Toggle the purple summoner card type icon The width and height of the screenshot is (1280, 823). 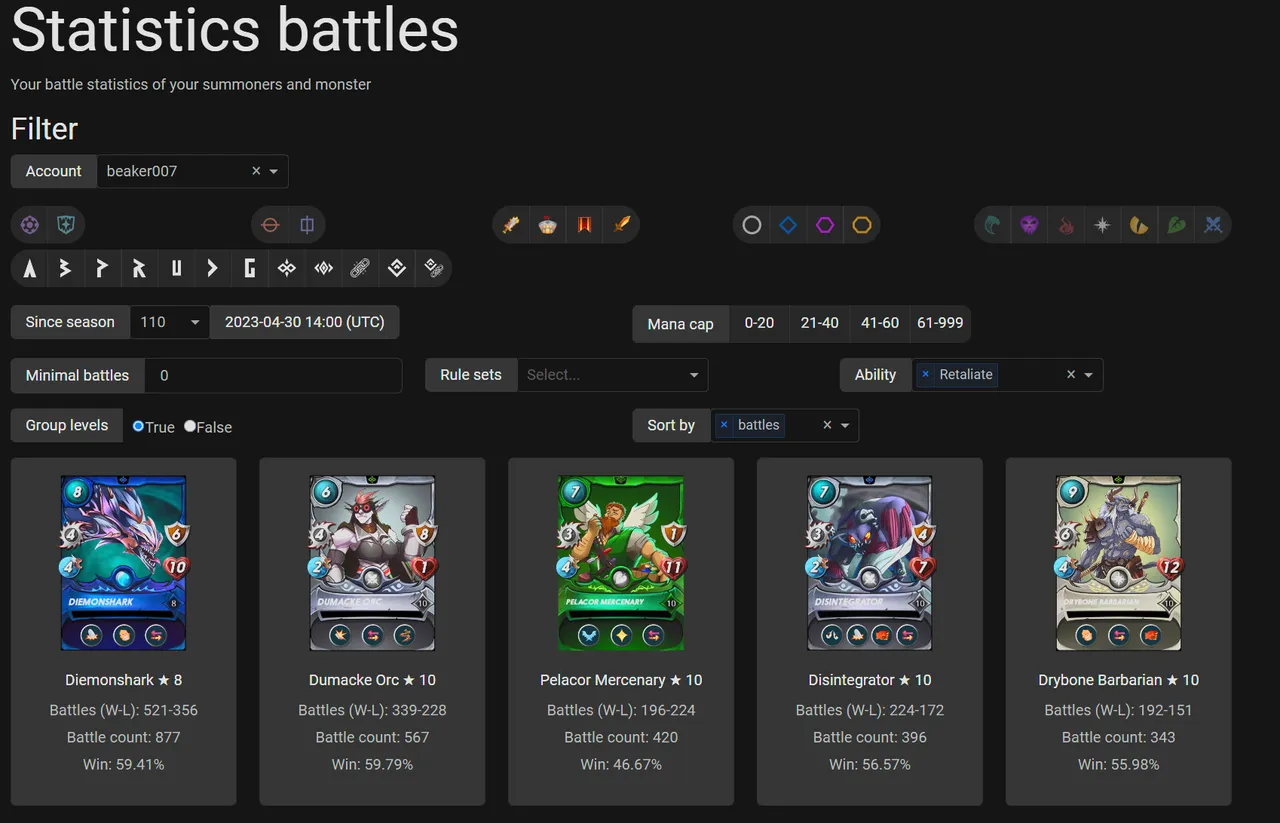click(x=30, y=225)
